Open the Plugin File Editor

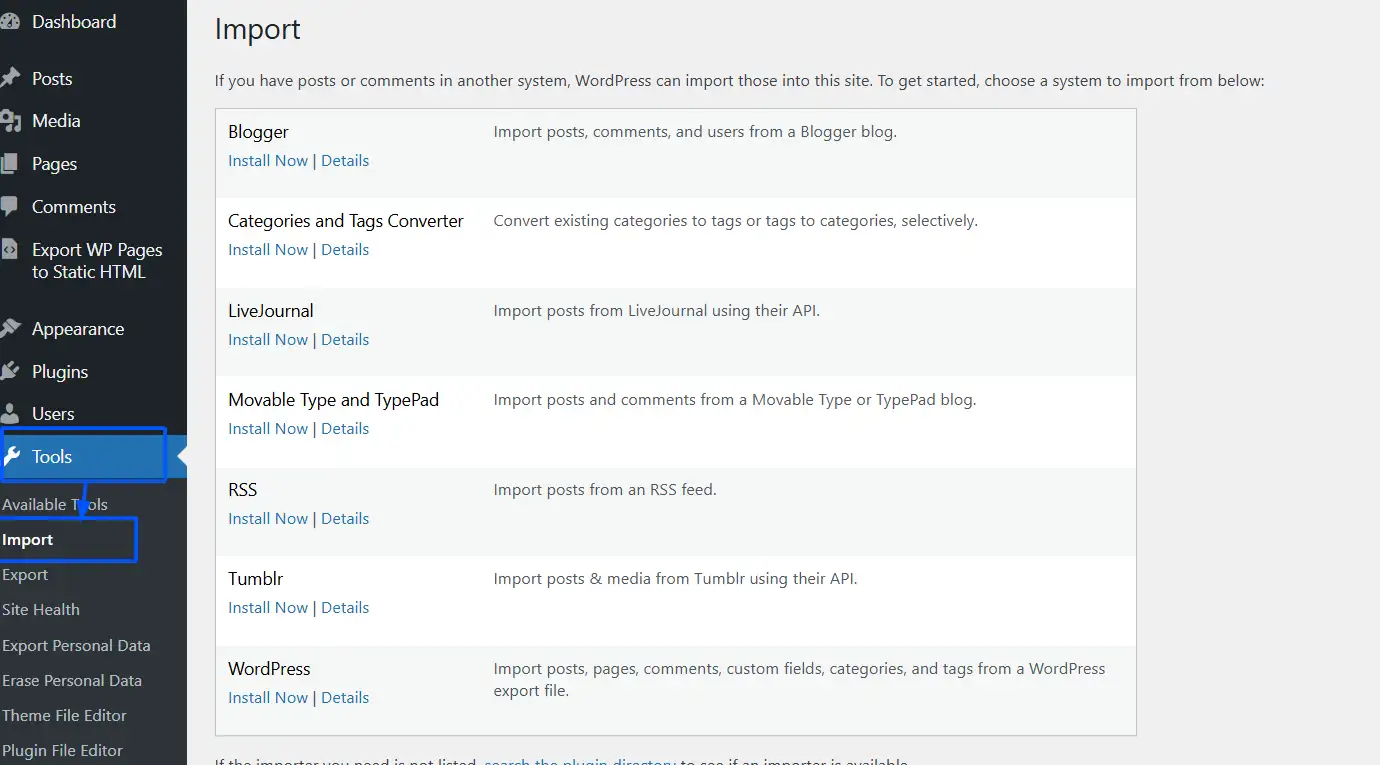[62, 751]
